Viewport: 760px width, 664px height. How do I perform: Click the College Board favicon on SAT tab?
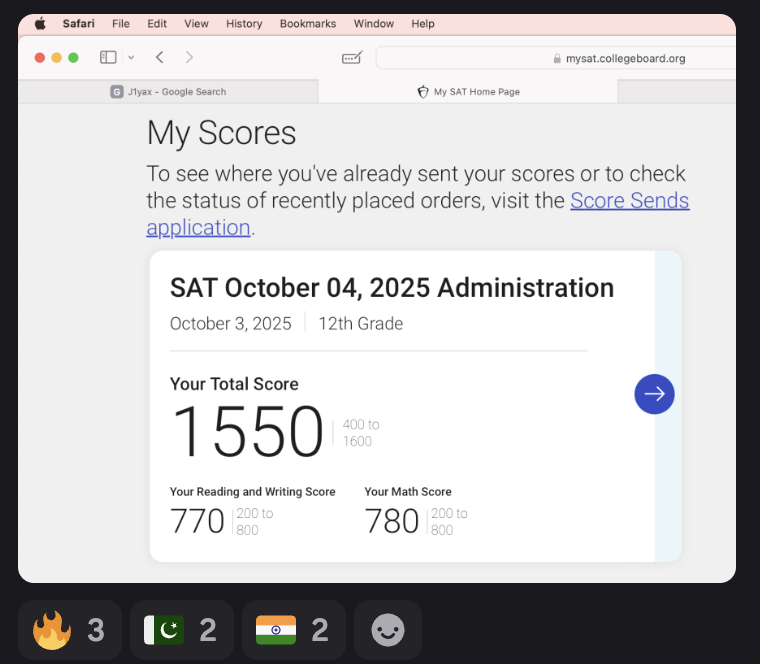point(423,92)
